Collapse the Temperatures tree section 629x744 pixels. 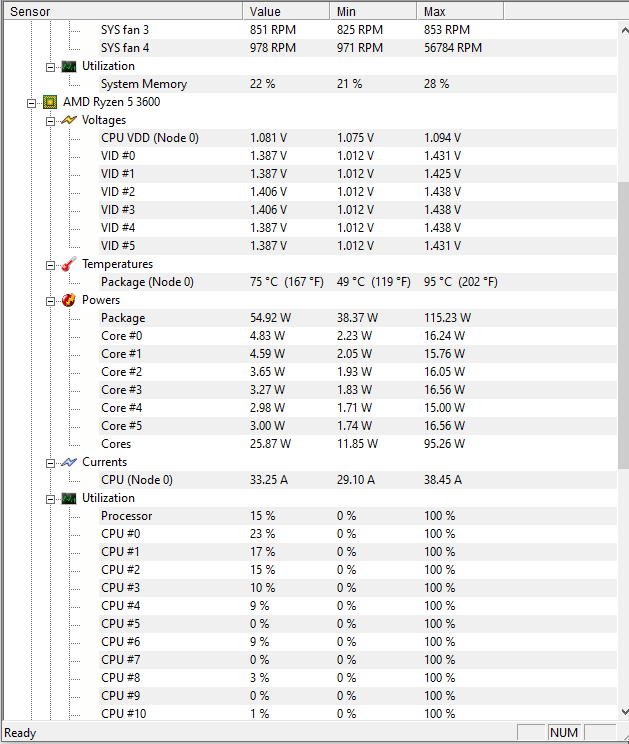(50, 265)
